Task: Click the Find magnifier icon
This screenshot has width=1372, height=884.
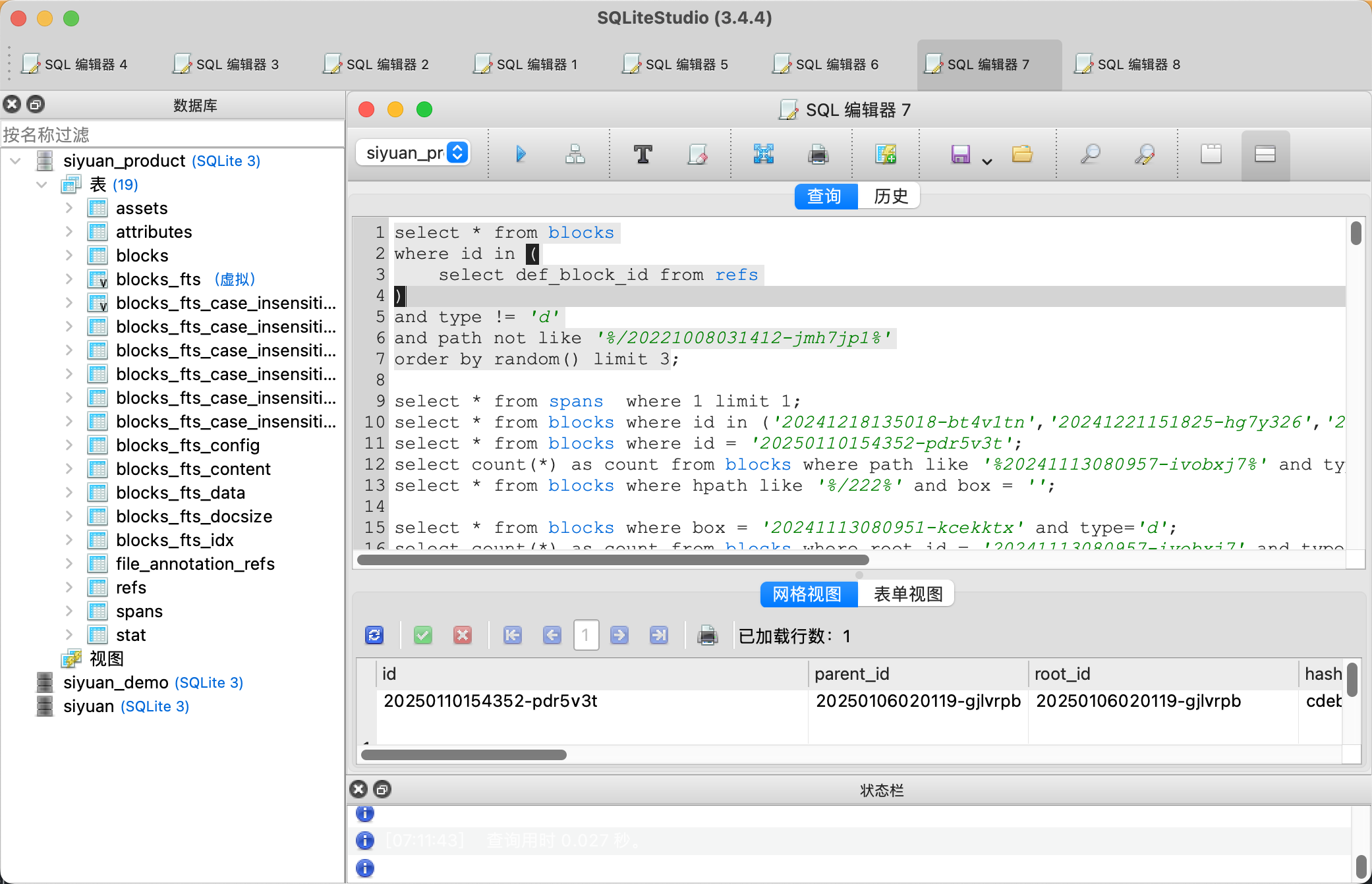Action: 1090,154
